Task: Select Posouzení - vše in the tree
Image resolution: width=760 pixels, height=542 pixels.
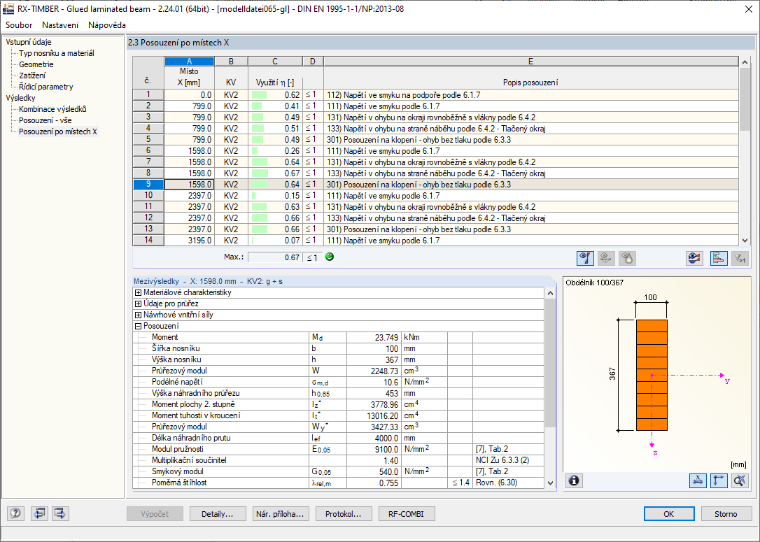Action: pyautogui.click(x=45, y=120)
